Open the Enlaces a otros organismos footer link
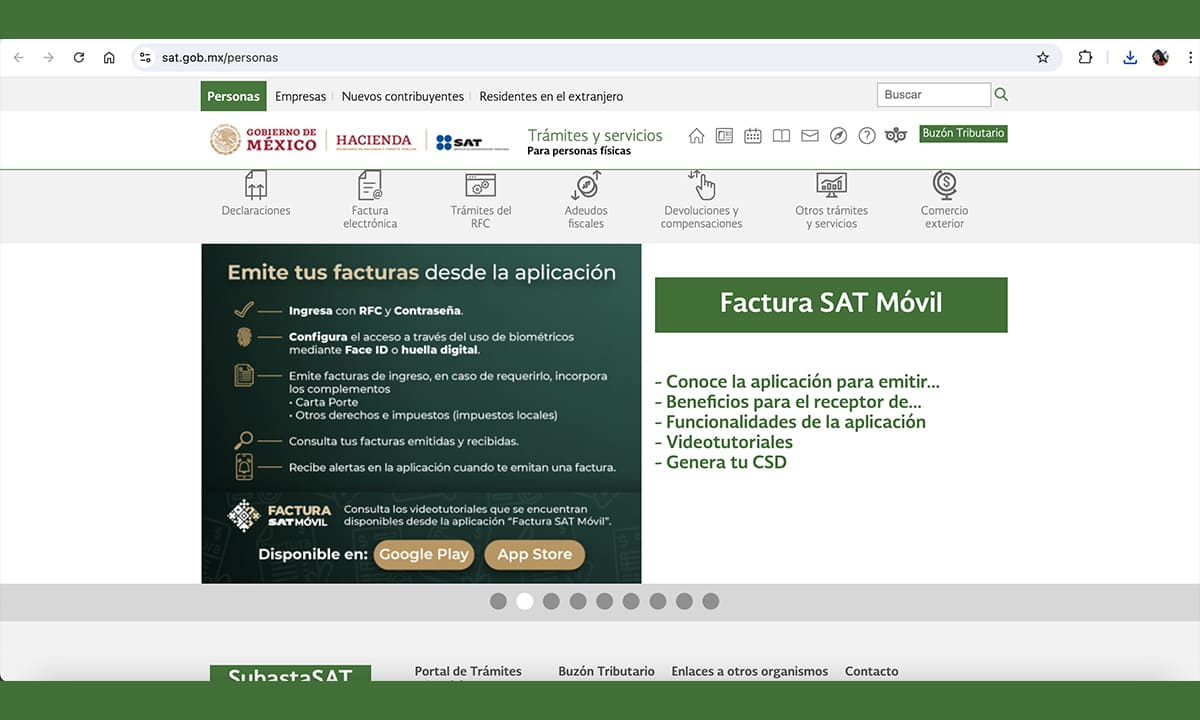The height and width of the screenshot is (720, 1200). click(x=750, y=671)
